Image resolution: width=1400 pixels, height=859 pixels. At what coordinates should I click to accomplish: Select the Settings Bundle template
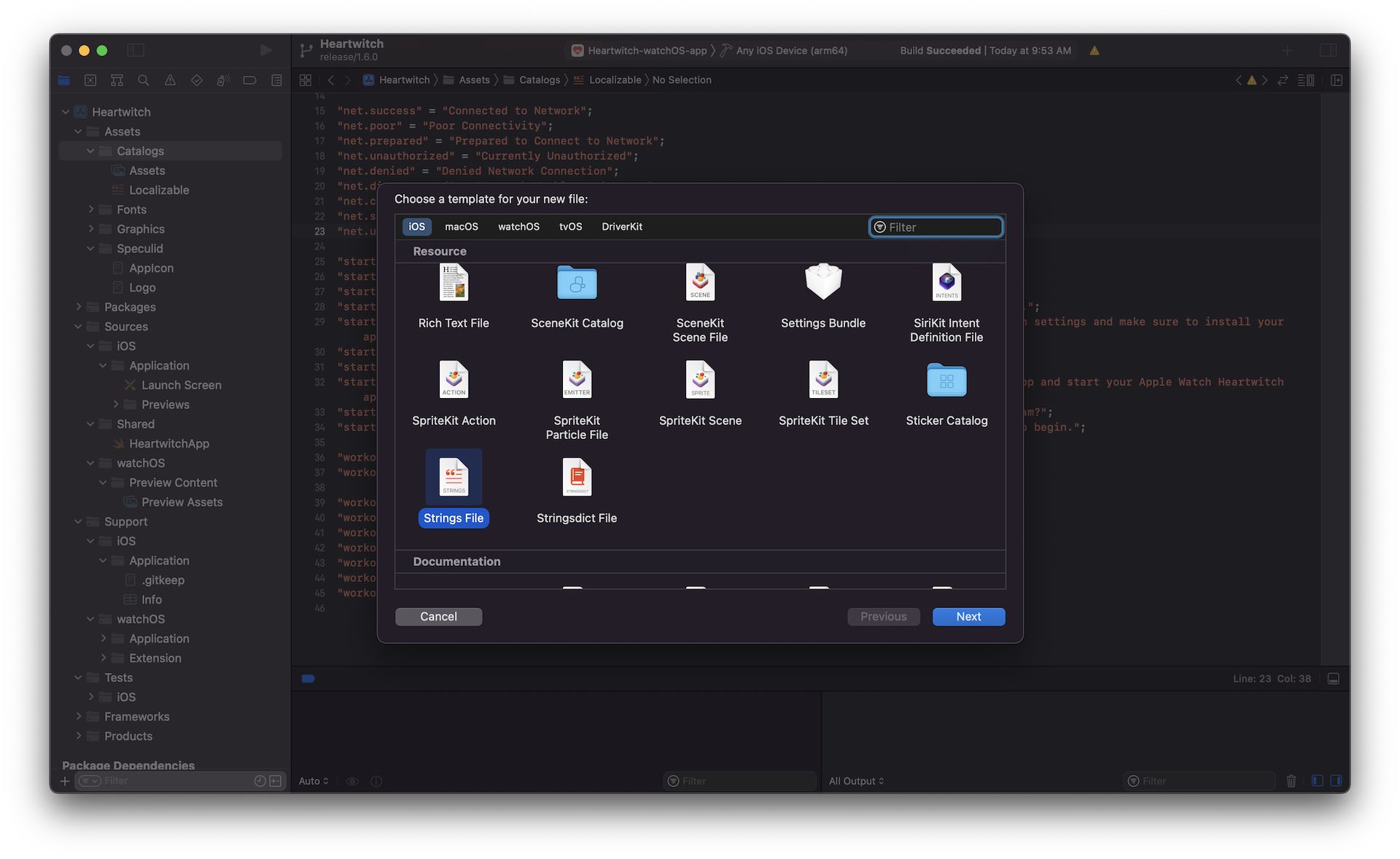click(x=823, y=297)
